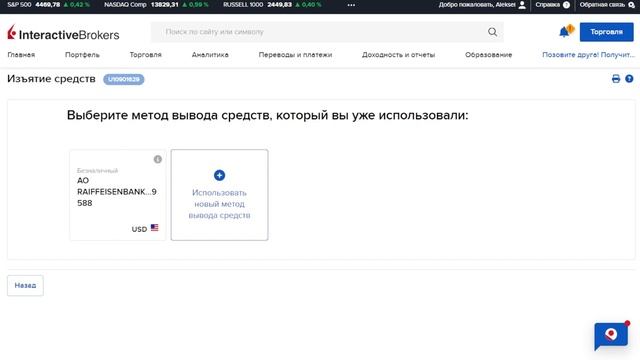Open the Торговля navigation menu

point(146,55)
